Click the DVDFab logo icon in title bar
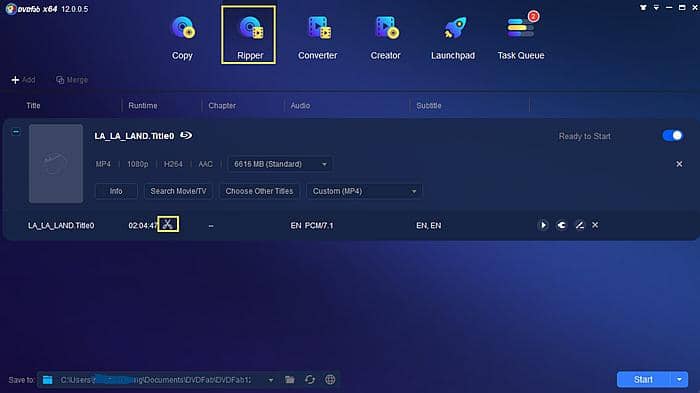Viewport: 700px width, 393px height. pos(11,9)
